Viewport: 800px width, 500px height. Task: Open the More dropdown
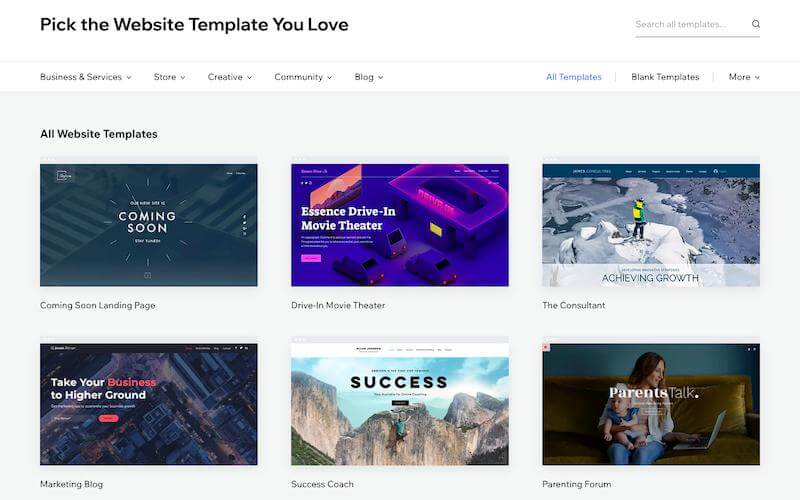point(744,77)
